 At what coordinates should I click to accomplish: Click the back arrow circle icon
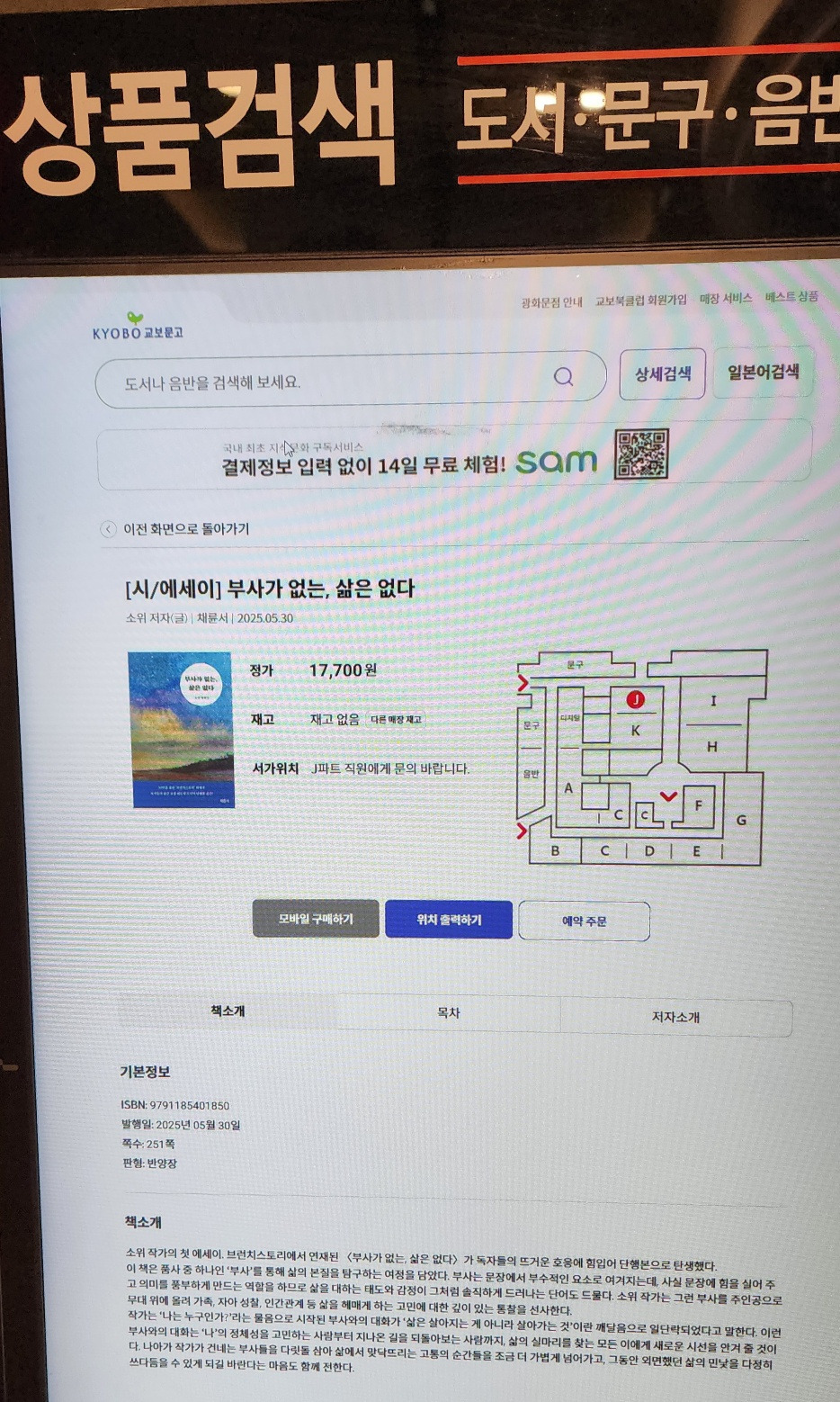[x=108, y=529]
